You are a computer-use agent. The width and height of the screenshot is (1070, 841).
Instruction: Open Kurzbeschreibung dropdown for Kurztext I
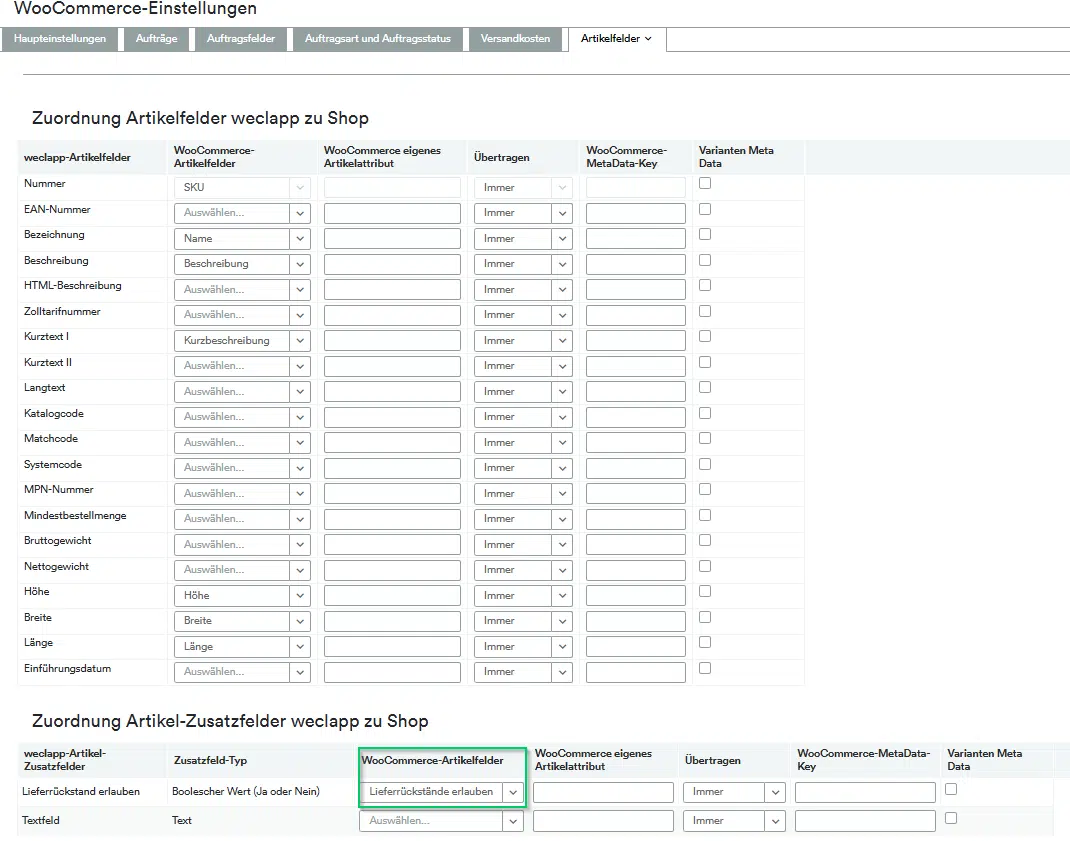pos(242,341)
